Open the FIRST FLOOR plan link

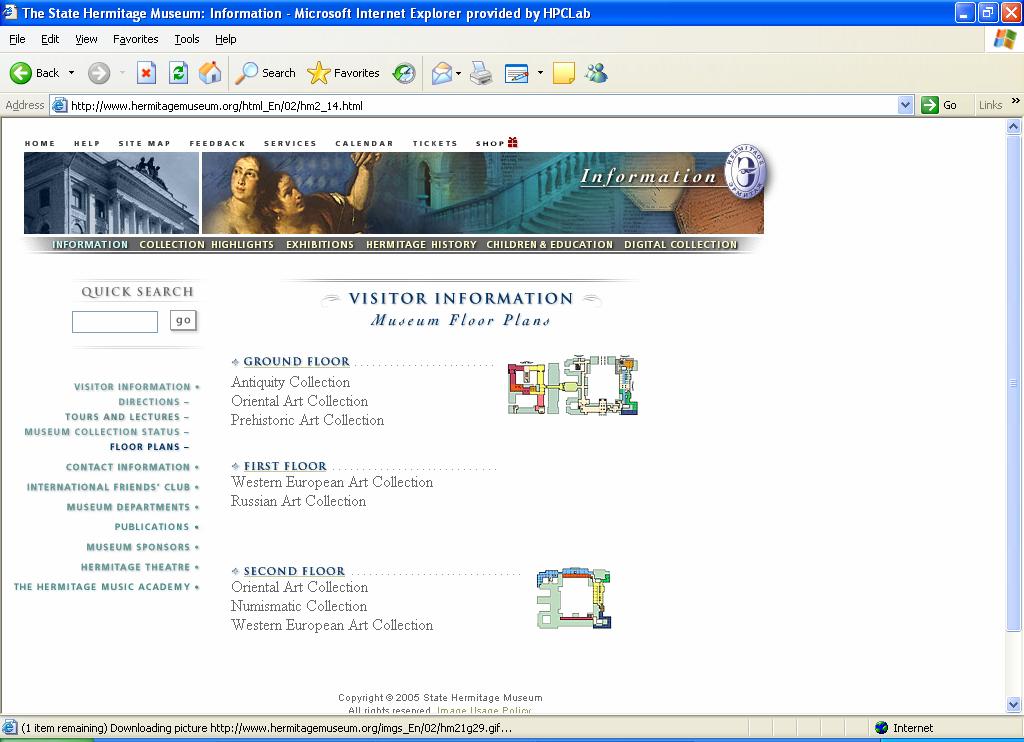click(285, 466)
